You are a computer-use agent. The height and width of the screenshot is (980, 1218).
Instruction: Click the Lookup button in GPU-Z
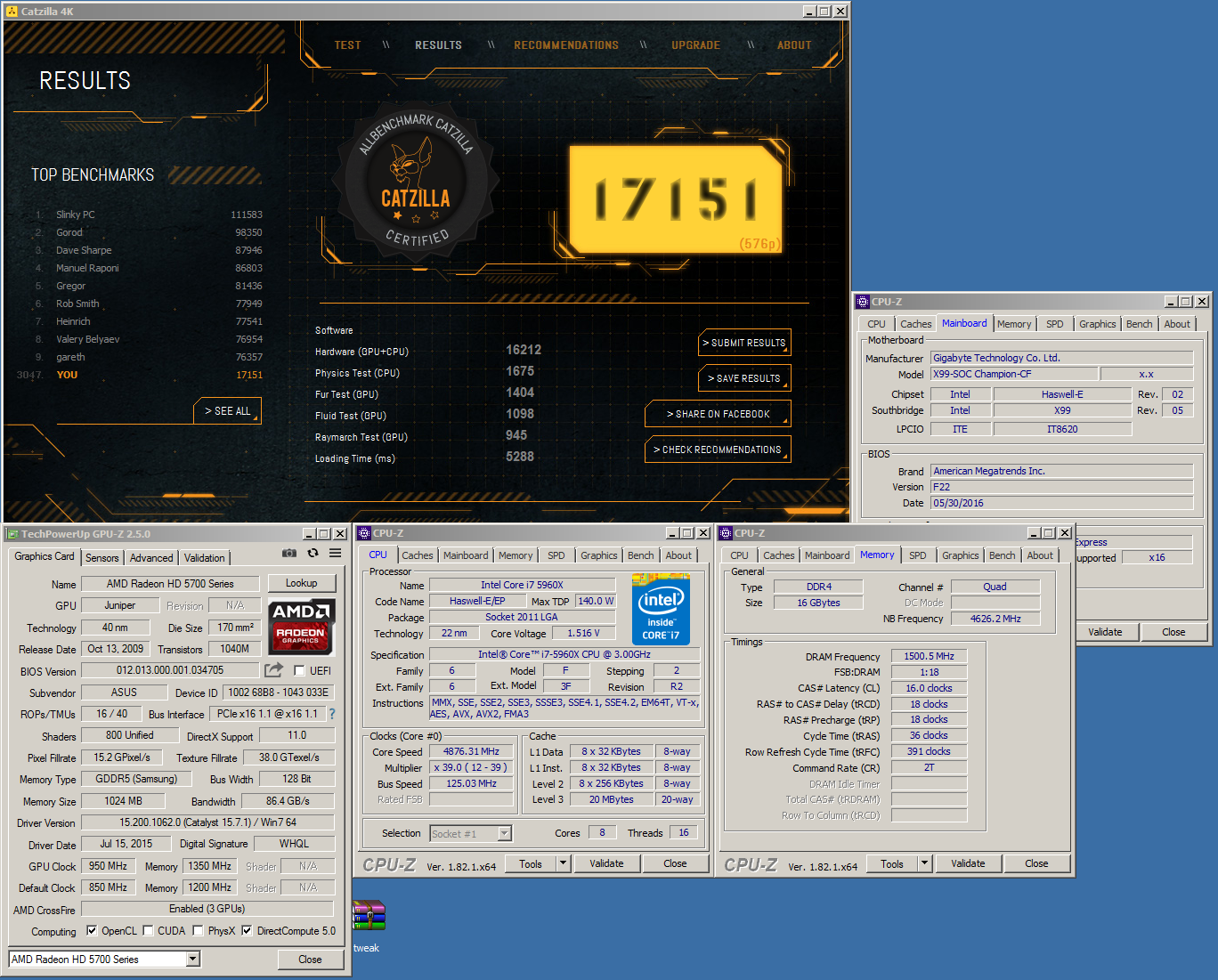click(301, 583)
